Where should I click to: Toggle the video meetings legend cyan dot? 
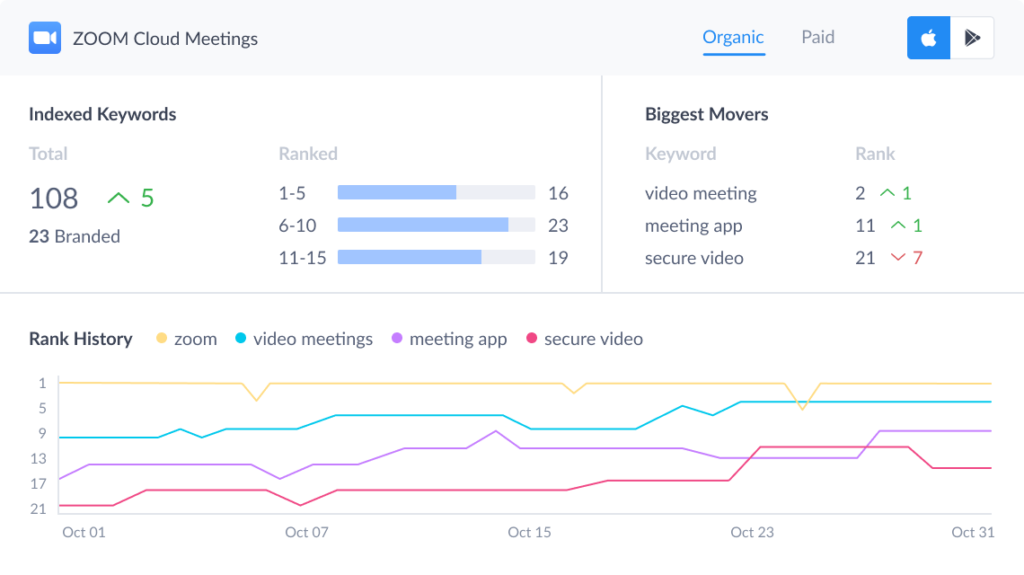240,338
